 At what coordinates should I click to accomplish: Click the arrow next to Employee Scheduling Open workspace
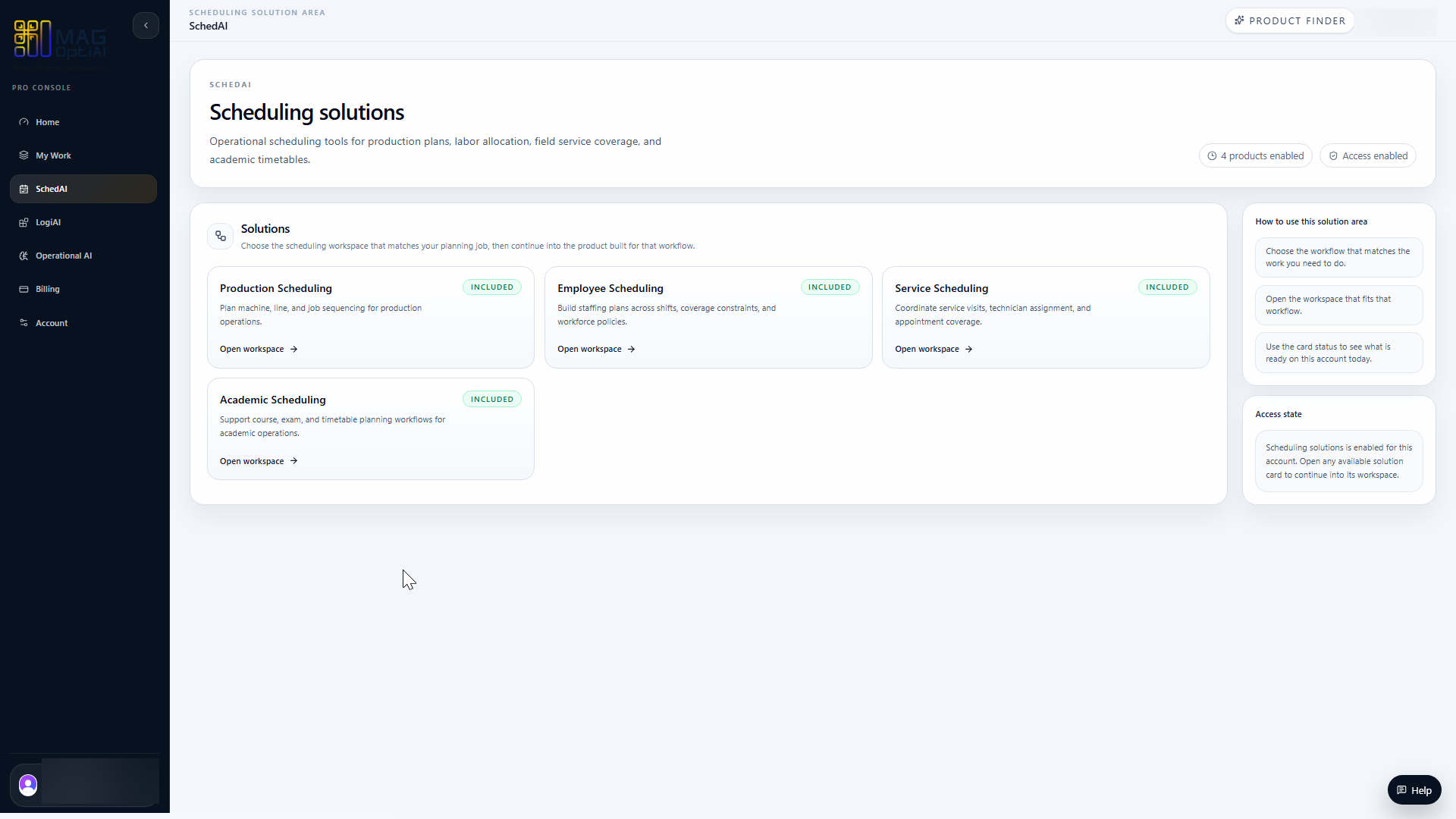[x=631, y=349]
